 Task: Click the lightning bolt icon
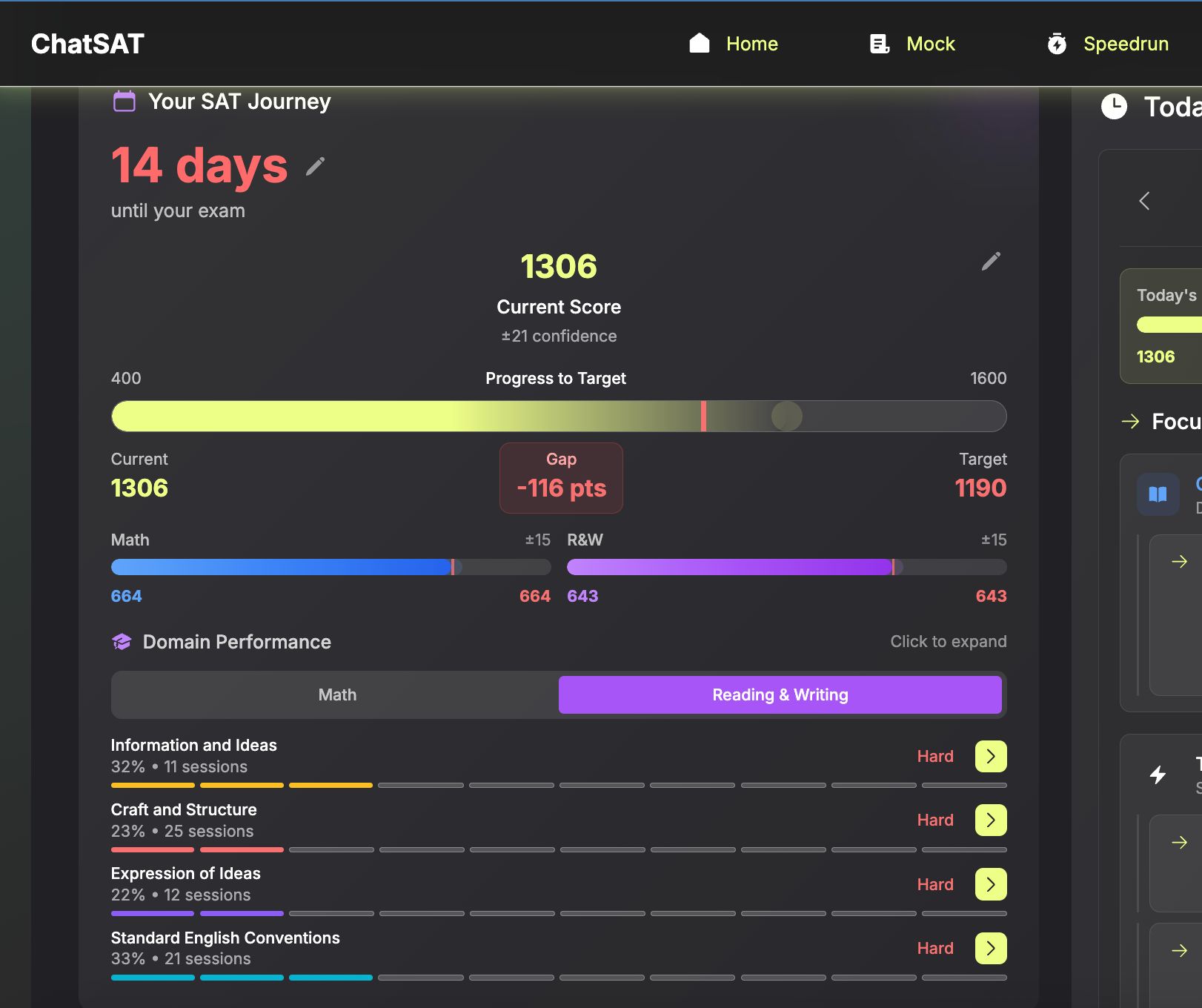[x=1158, y=775]
